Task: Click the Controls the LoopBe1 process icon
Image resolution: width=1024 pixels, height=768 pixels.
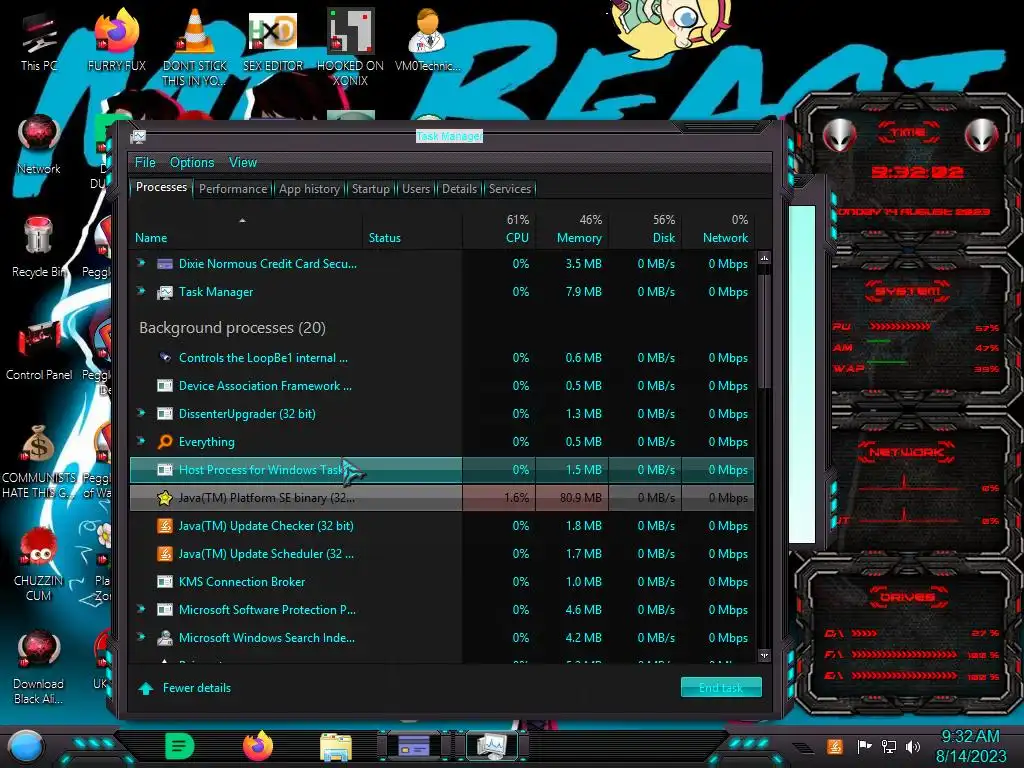Action: (x=165, y=358)
